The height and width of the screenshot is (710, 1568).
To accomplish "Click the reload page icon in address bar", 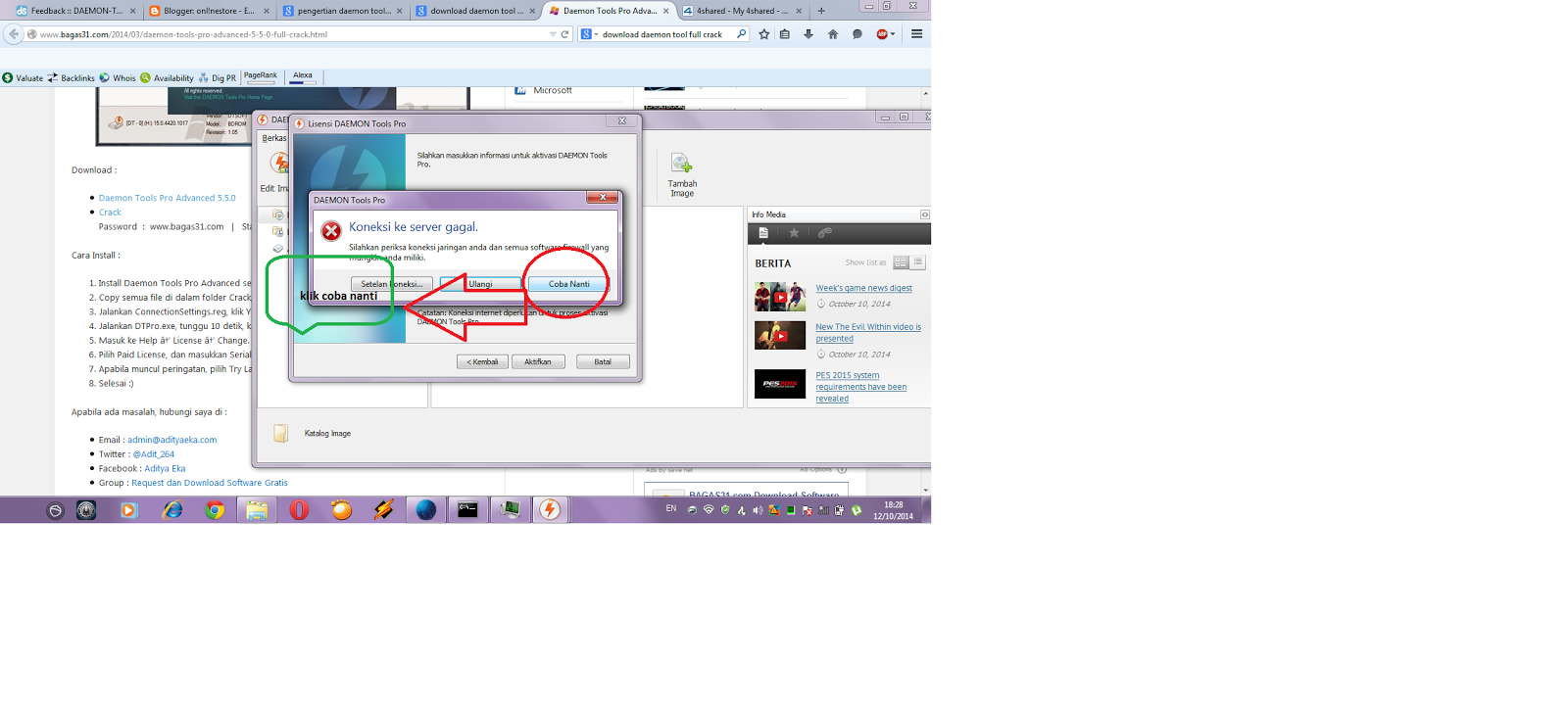I will click(x=564, y=34).
